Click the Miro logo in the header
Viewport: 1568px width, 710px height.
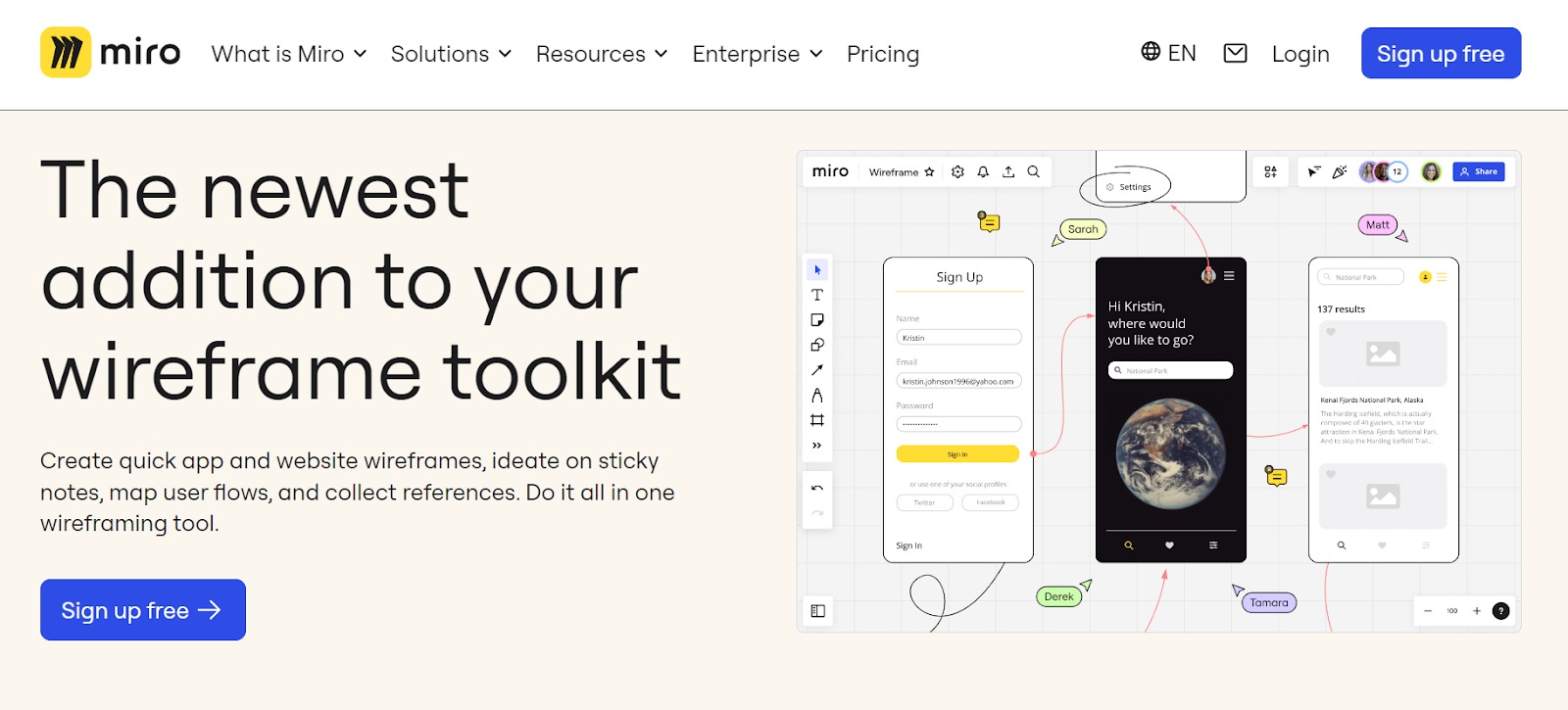pos(110,53)
